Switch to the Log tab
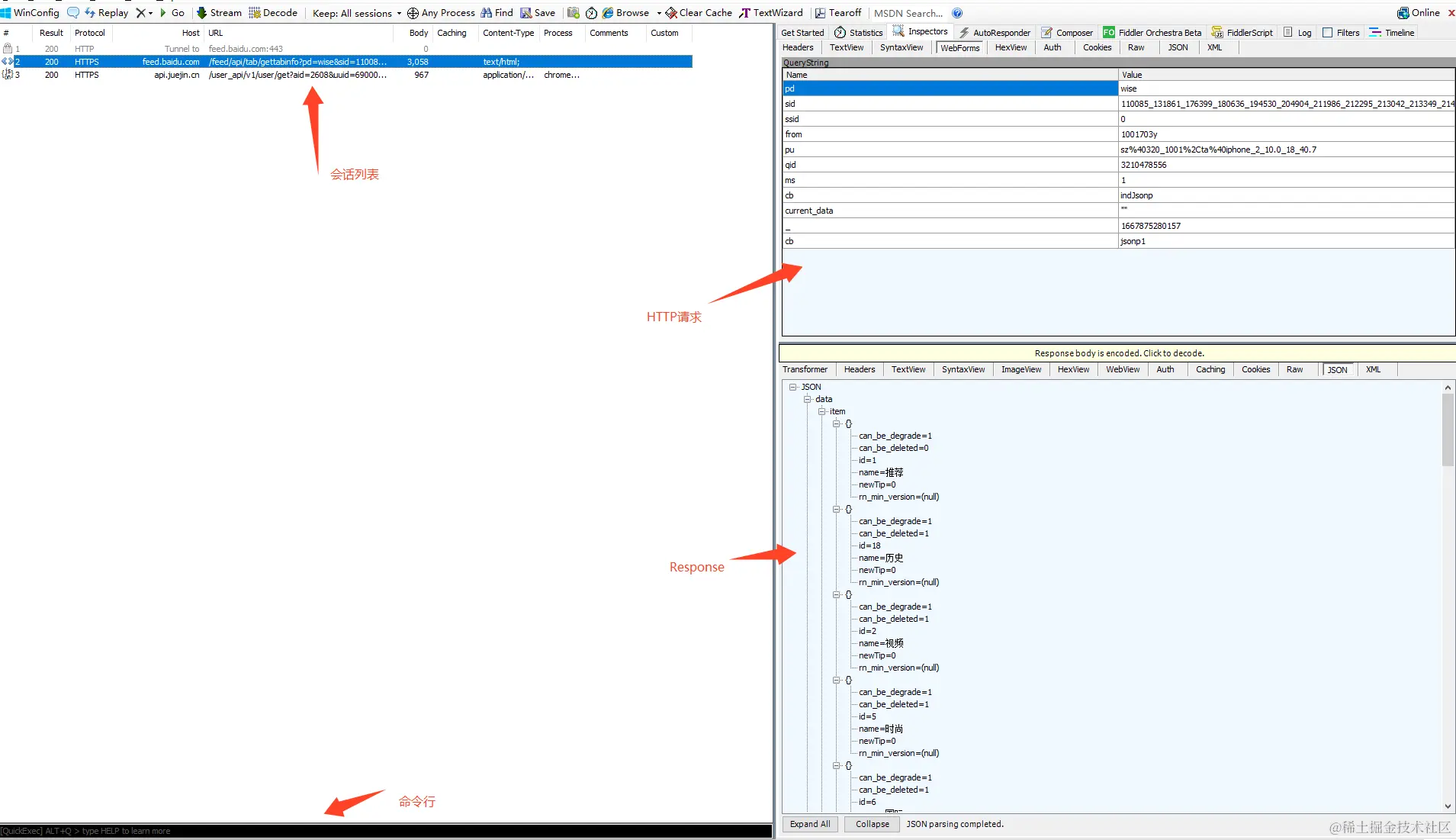The height and width of the screenshot is (840, 1456). pos(1297,32)
